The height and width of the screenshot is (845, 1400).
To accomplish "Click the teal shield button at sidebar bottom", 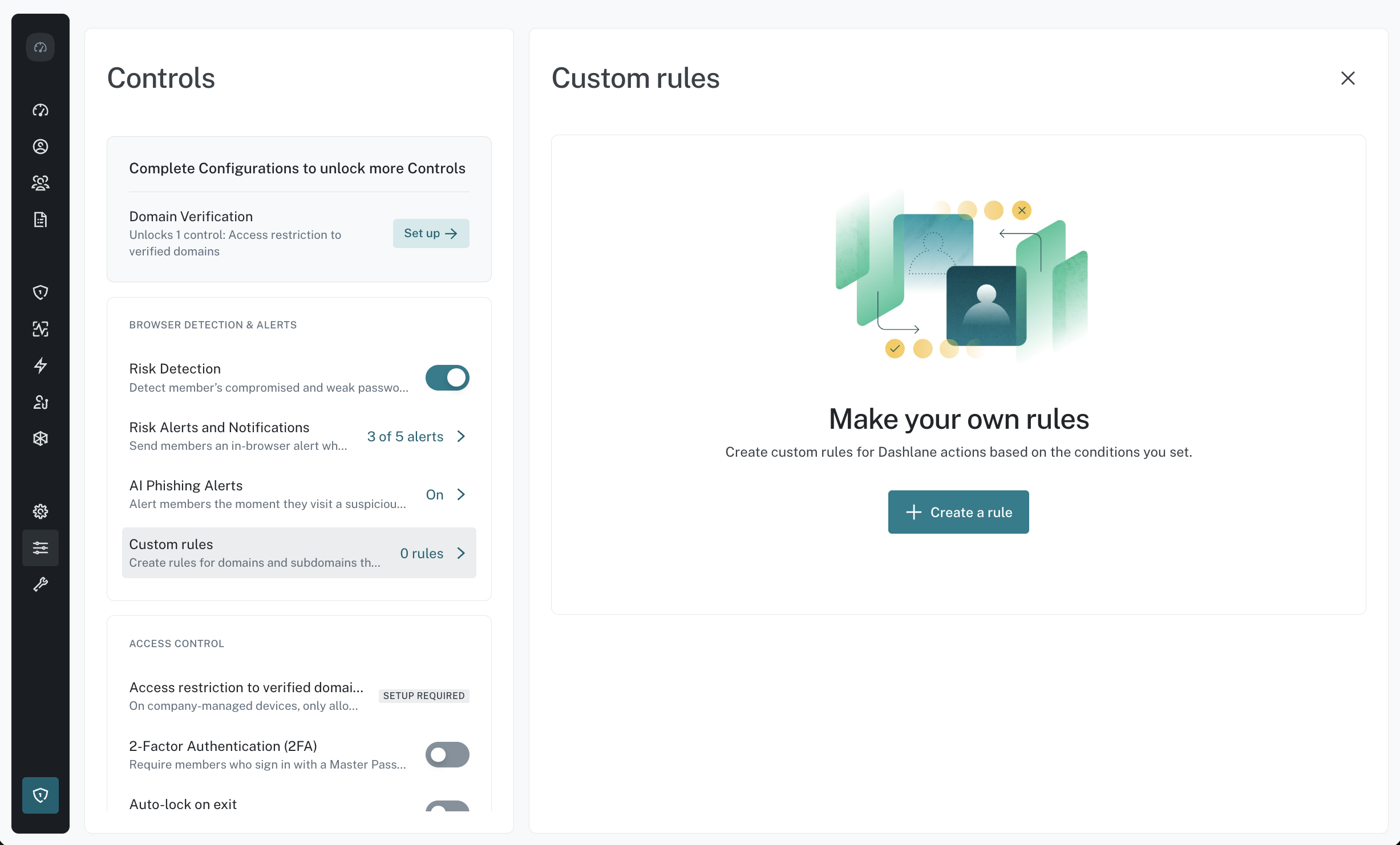I will [41, 795].
